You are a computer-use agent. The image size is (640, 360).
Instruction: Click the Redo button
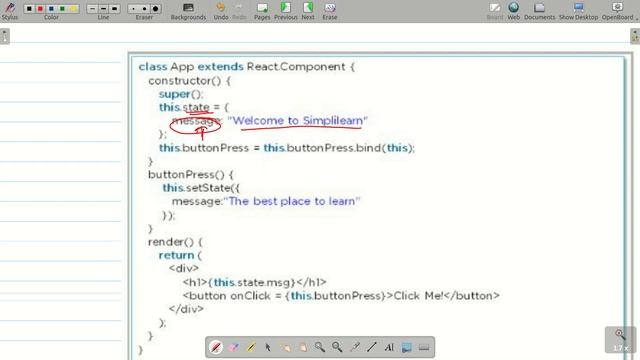tap(239, 11)
